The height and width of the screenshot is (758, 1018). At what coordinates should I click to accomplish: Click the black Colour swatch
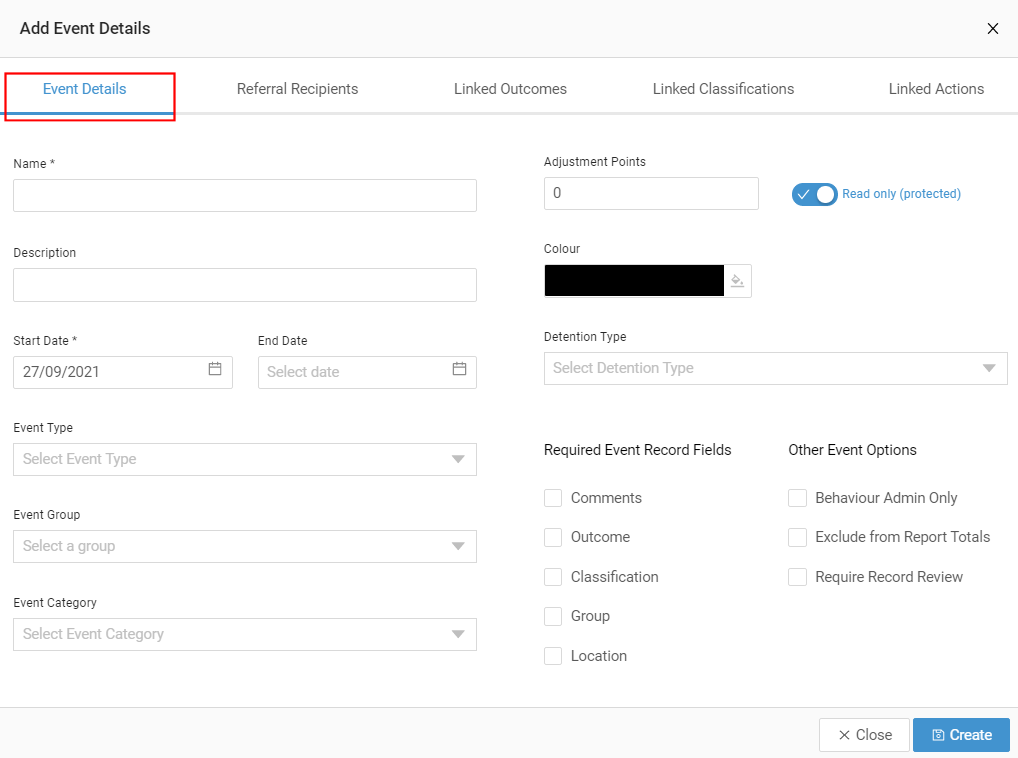click(x=634, y=280)
